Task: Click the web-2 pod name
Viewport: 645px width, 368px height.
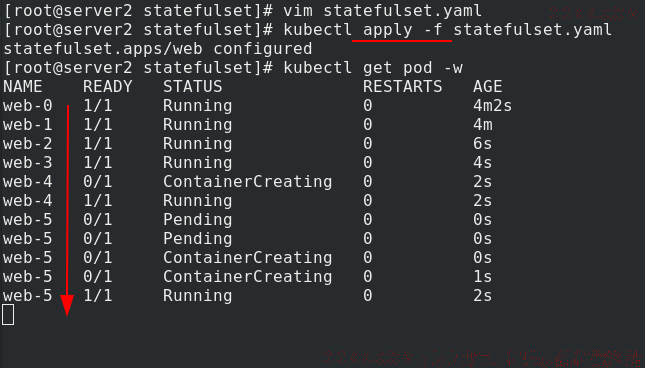Action: tap(28, 143)
